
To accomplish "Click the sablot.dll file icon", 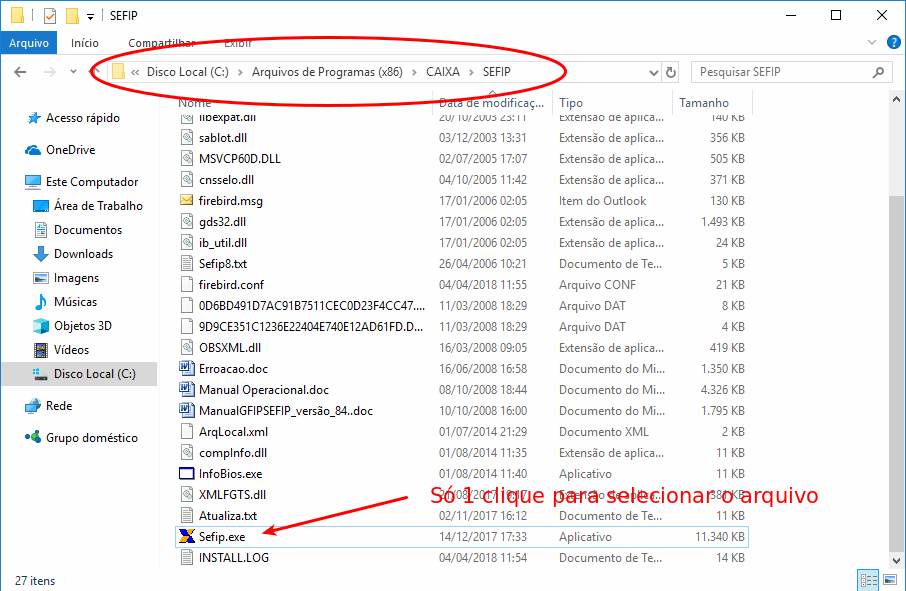I will pos(187,137).
